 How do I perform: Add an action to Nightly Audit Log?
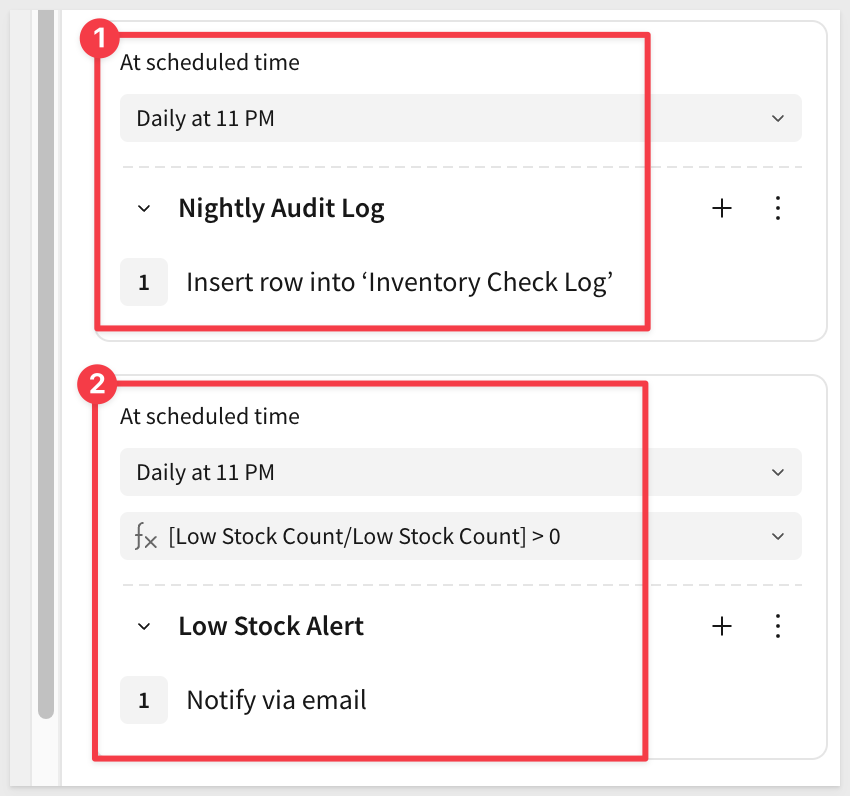tap(721, 208)
